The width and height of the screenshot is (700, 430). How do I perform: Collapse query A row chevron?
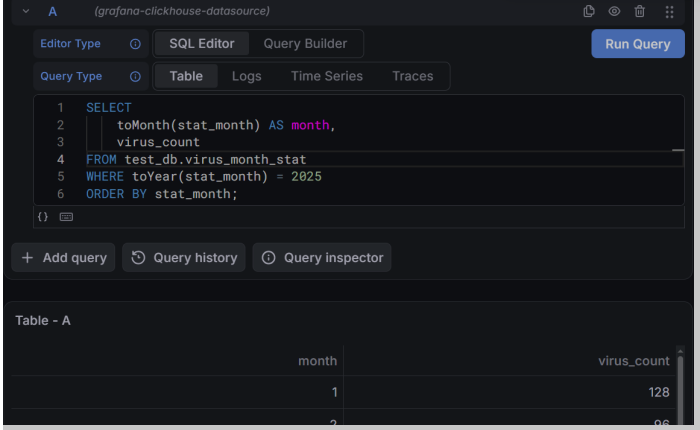tap(26, 11)
